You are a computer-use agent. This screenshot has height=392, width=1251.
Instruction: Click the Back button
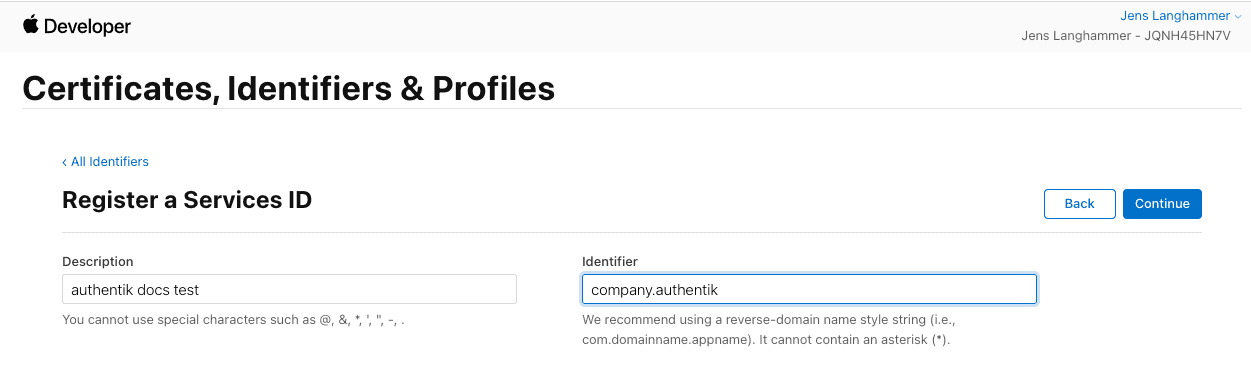(x=1079, y=203)
